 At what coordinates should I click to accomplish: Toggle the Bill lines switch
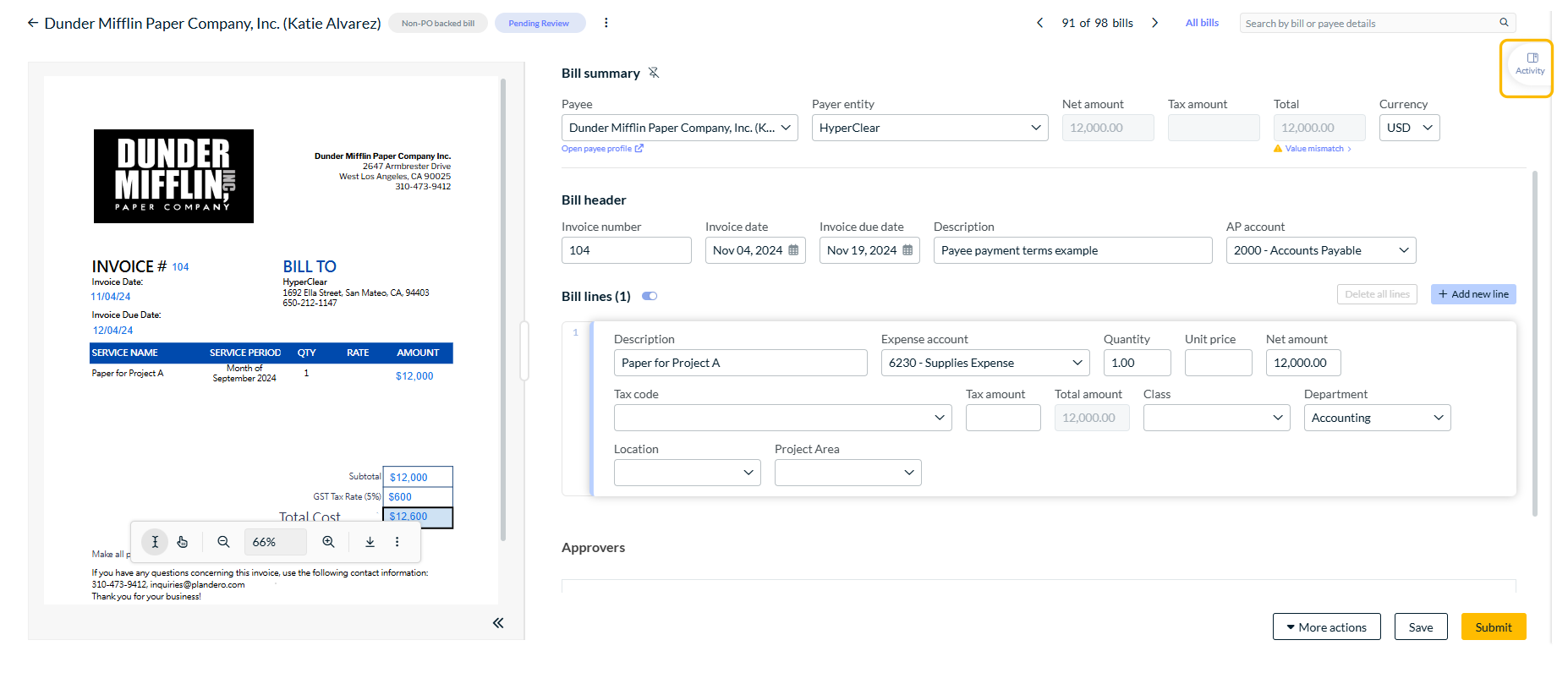coord(650,296)
